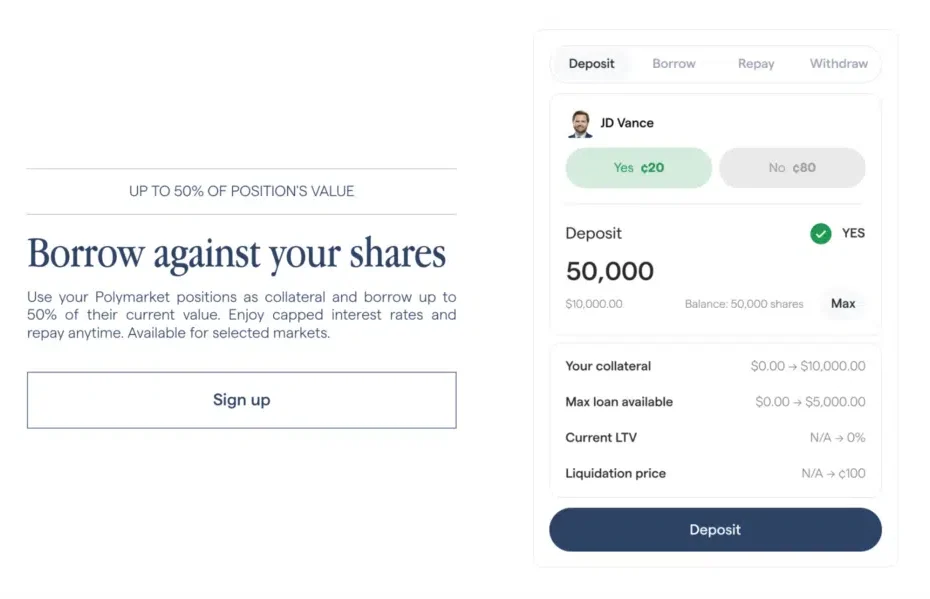Click the Current LTV label
The width and height of the screenshot is (930, 599).
[x=601, y=438]
